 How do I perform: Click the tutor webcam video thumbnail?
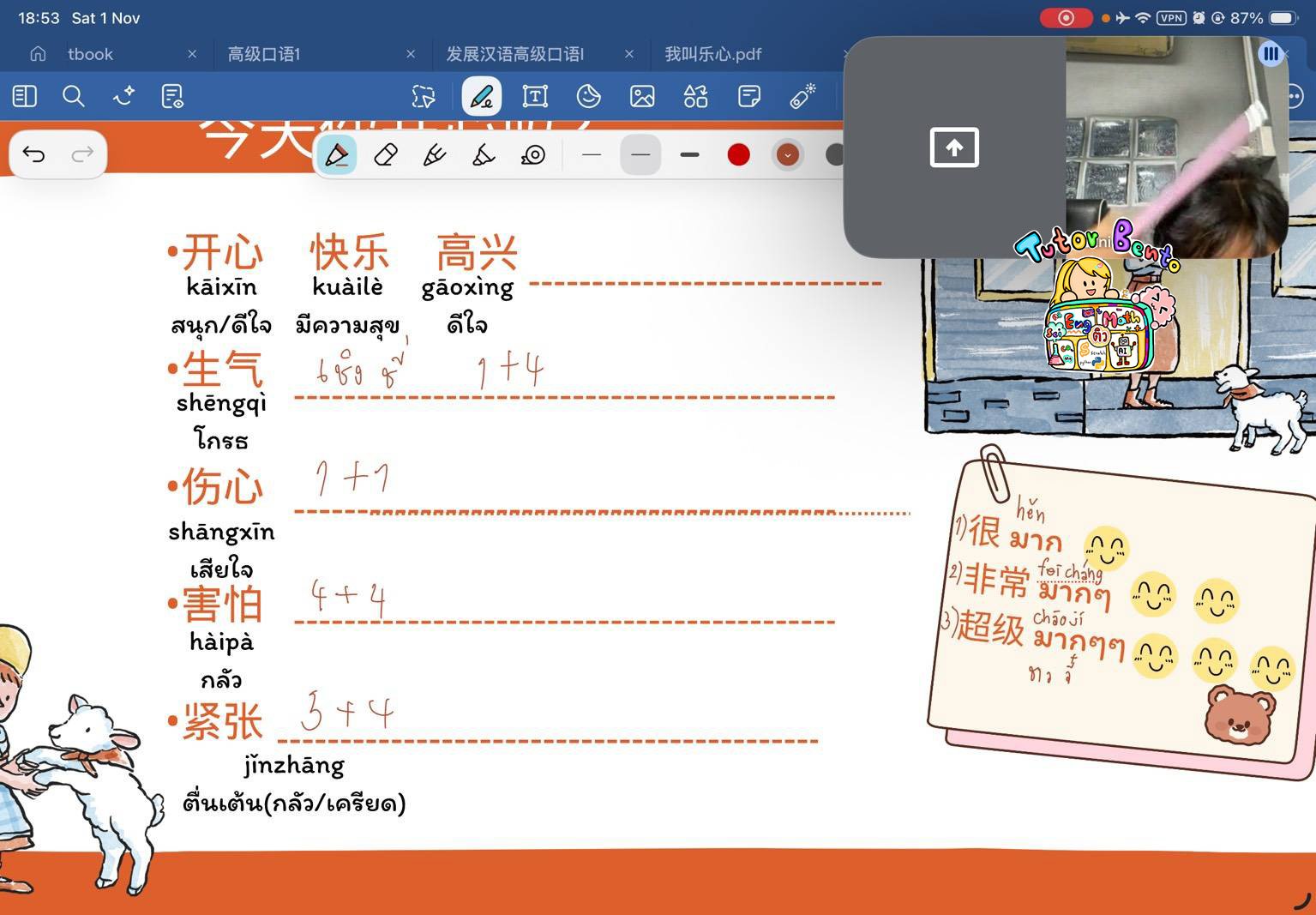click(1175, 146)
